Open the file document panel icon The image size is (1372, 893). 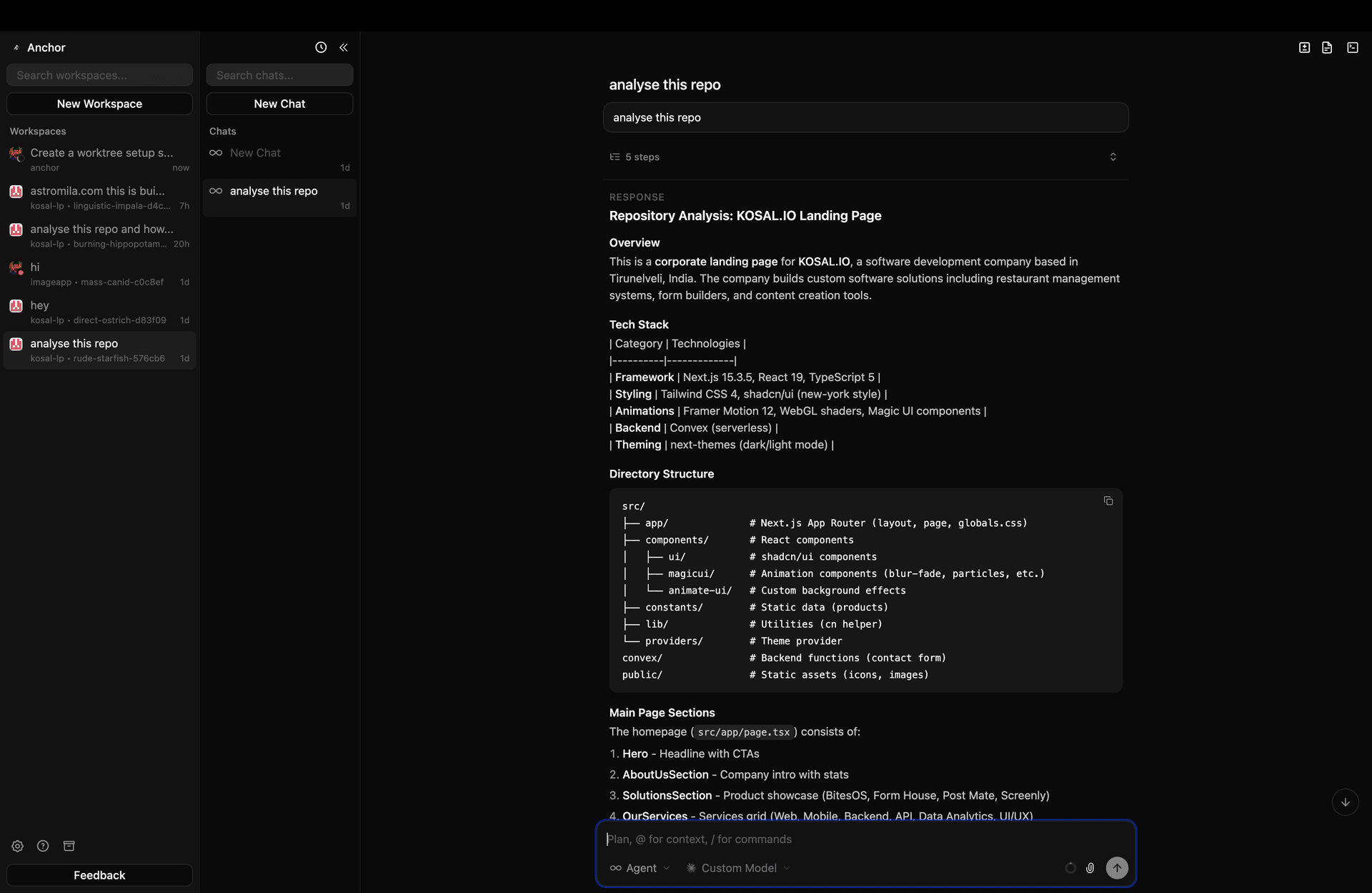[1327, 47]
